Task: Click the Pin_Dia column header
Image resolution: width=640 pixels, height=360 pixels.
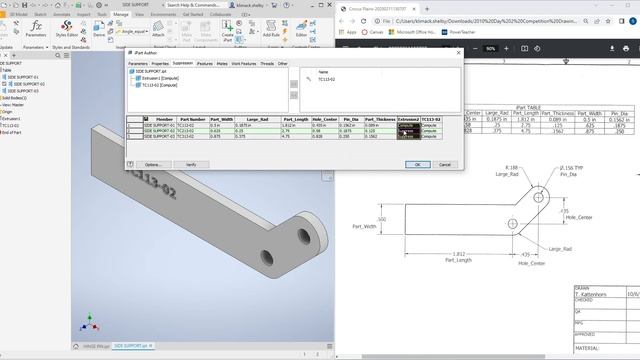Action: [351, 119]
